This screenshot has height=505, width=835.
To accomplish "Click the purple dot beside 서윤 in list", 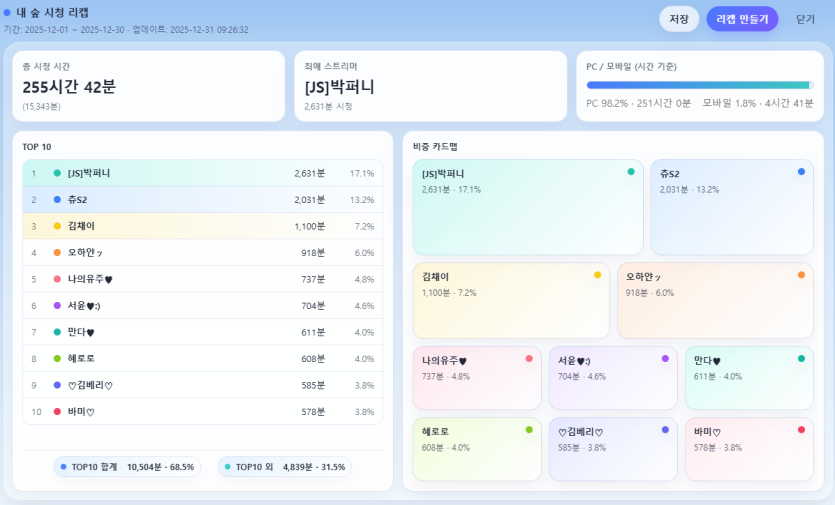I will coord(57,306).
